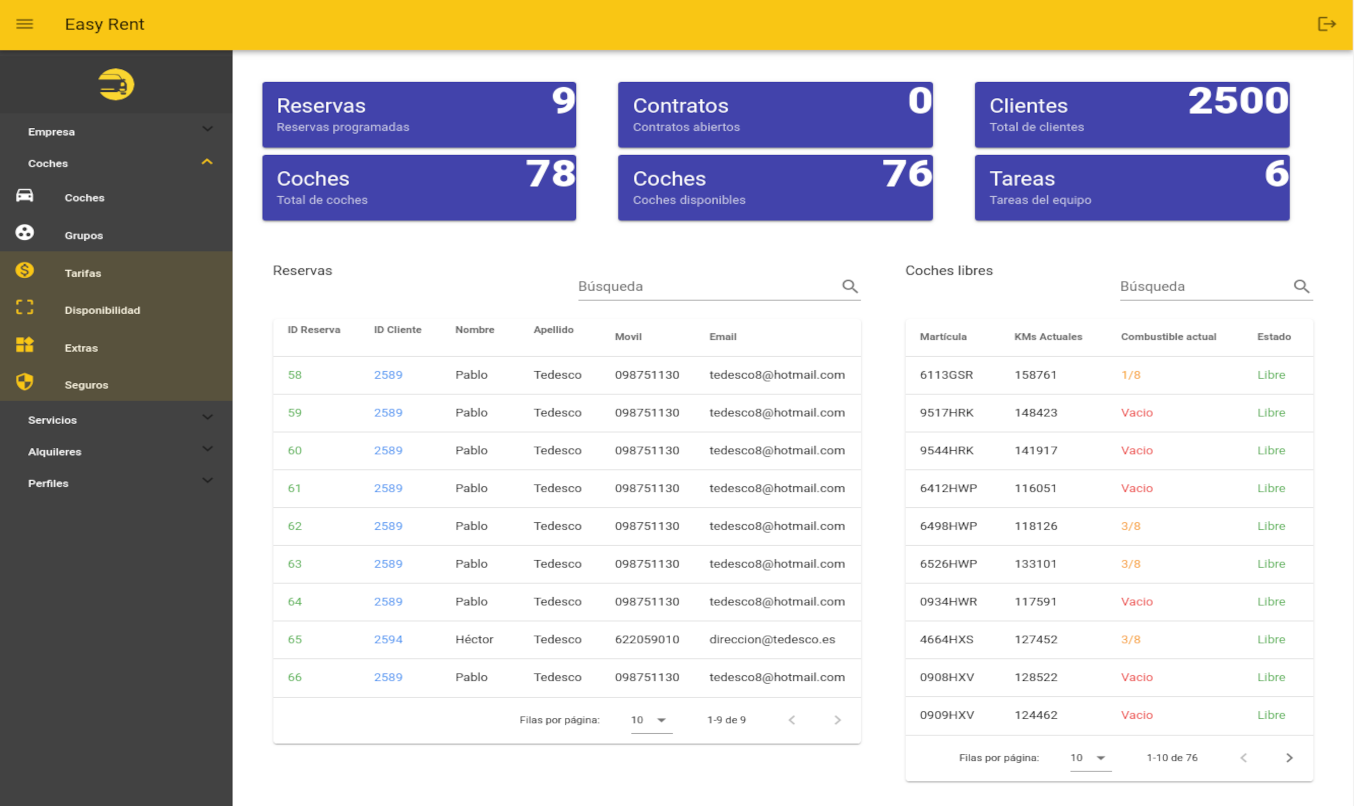Open the hamburger navigation menu
This screenshot has height=806, width=1354.
pyautogui.click(x=25, y=24)
